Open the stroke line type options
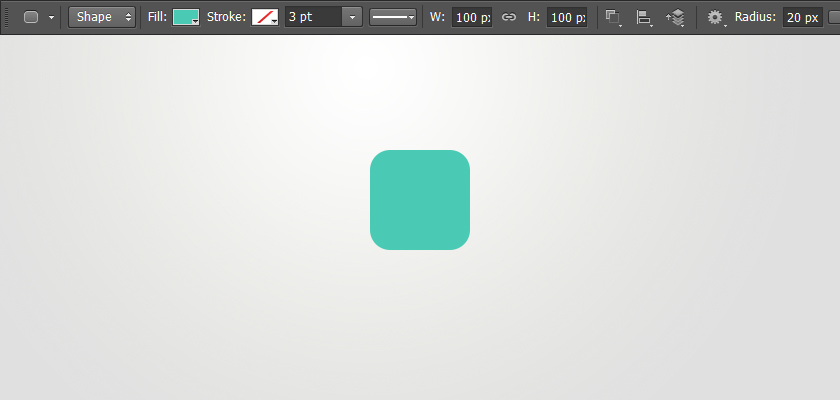Viewport: 840px width, 400px height. [x=393, y=17]
